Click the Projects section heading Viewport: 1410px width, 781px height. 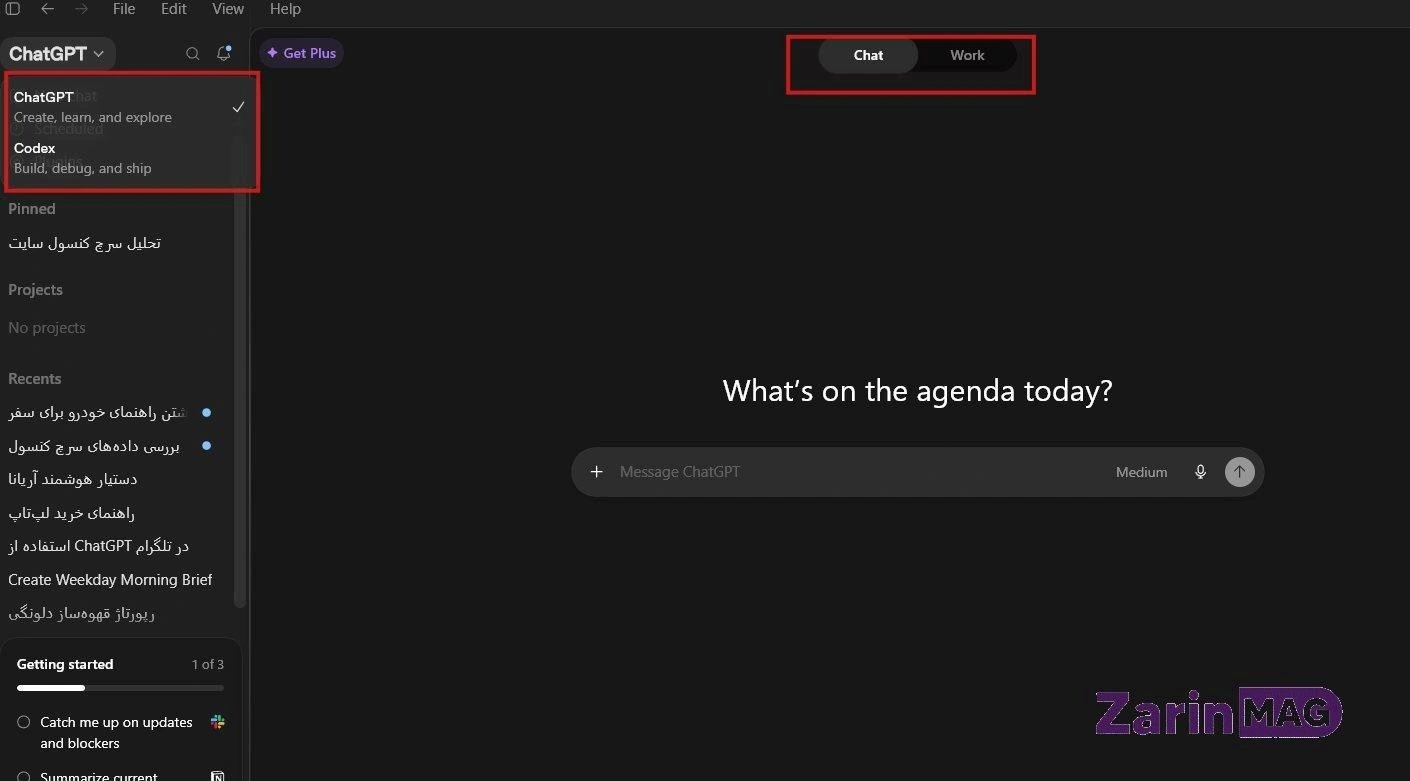(x=35, y=290)
